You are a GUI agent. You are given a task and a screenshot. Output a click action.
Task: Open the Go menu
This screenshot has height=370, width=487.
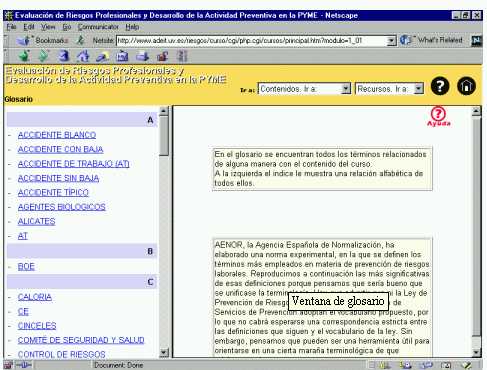(67, 27)
